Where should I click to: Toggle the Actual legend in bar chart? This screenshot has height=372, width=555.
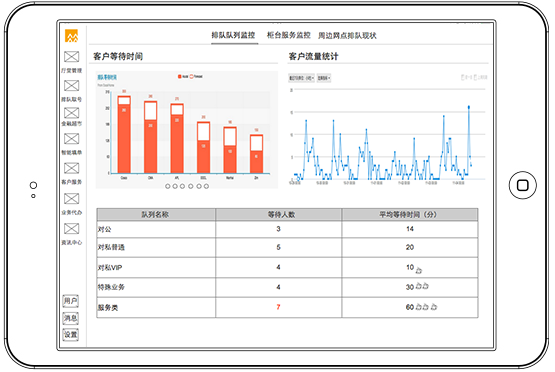tap(183, 76)
